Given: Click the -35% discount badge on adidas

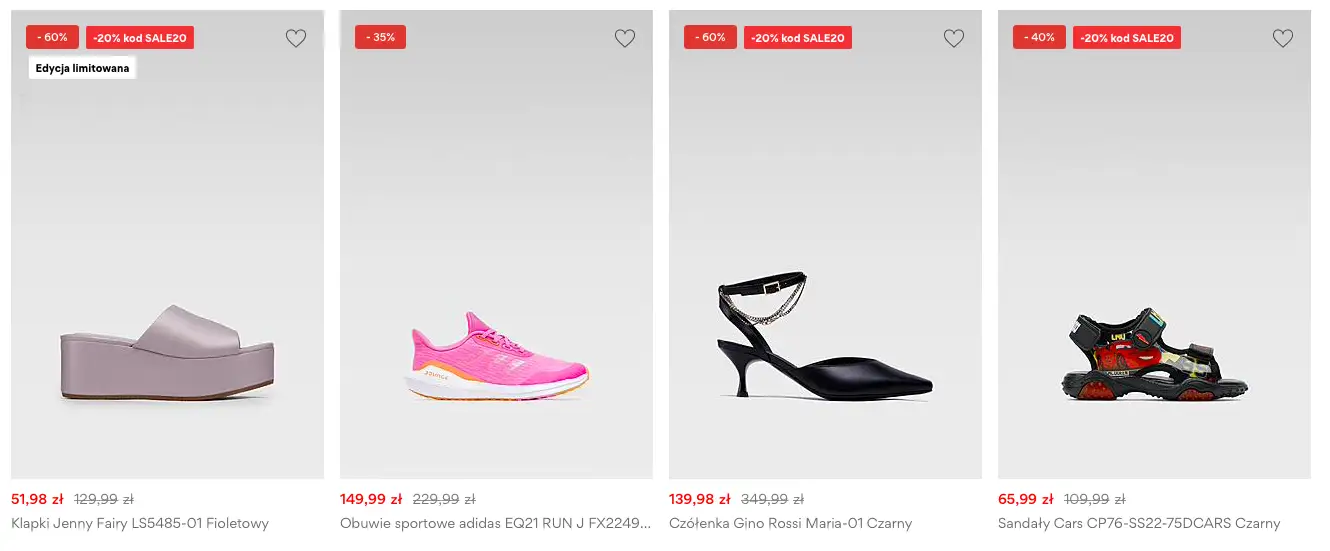Looking at the screenshot, I should tap(380, 37).
